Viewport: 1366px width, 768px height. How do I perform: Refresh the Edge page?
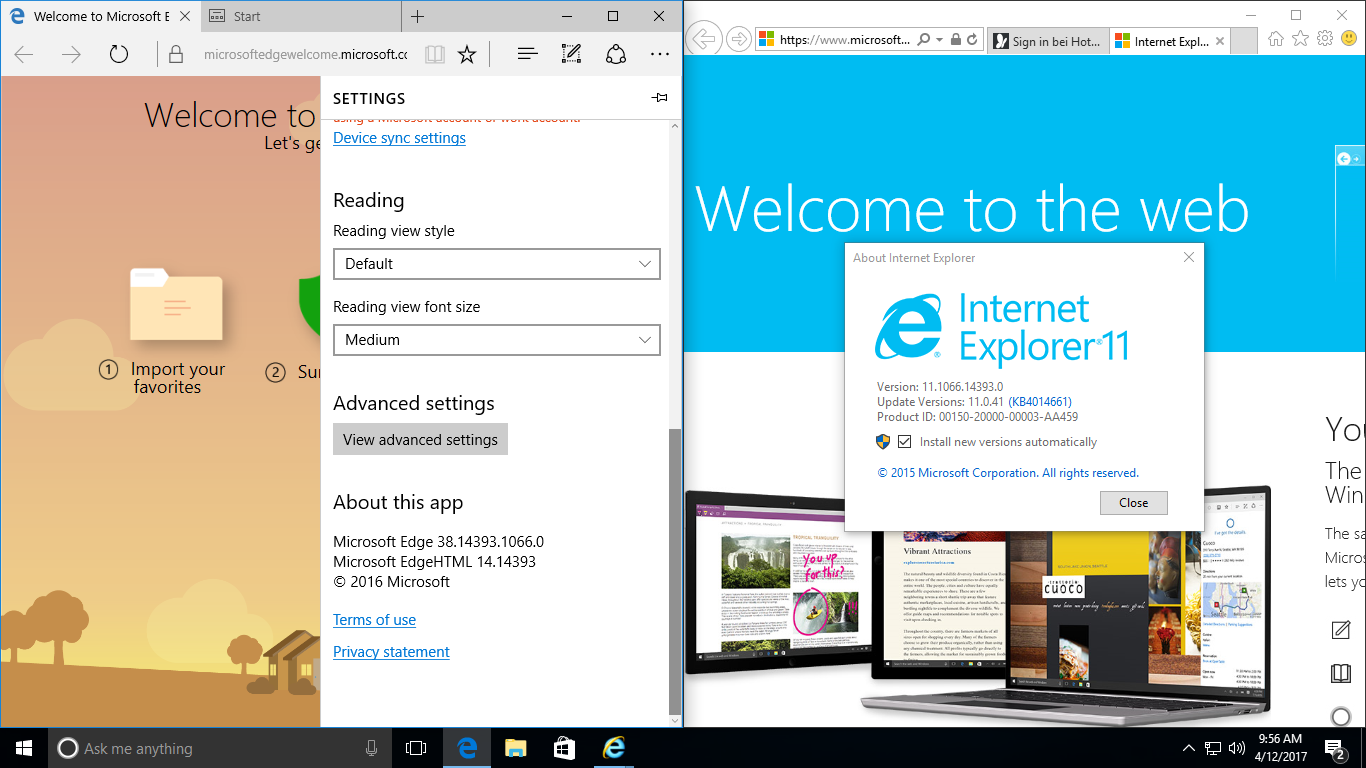click(x=119, y=55)
